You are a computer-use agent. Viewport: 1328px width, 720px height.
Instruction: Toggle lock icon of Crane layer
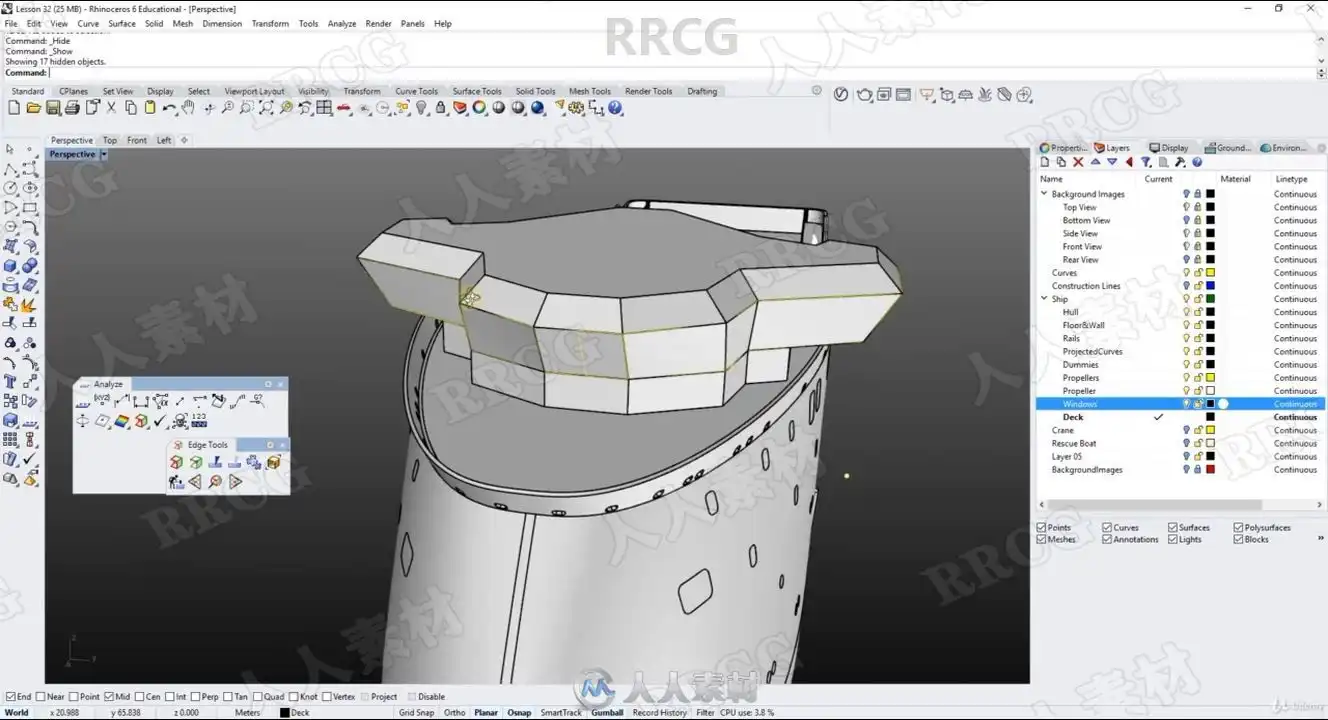1197,430
